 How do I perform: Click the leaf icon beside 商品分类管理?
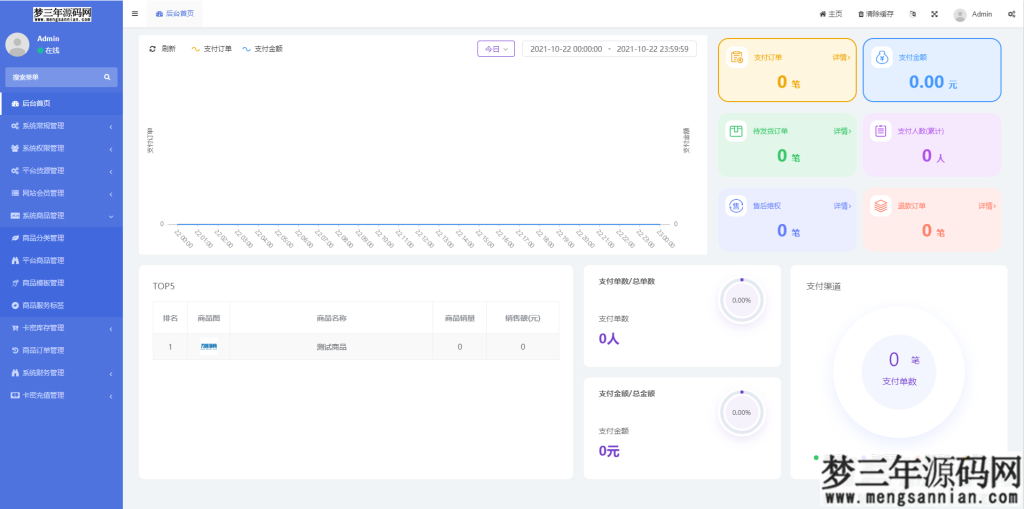pyautogui.click(x=15, y=238)
